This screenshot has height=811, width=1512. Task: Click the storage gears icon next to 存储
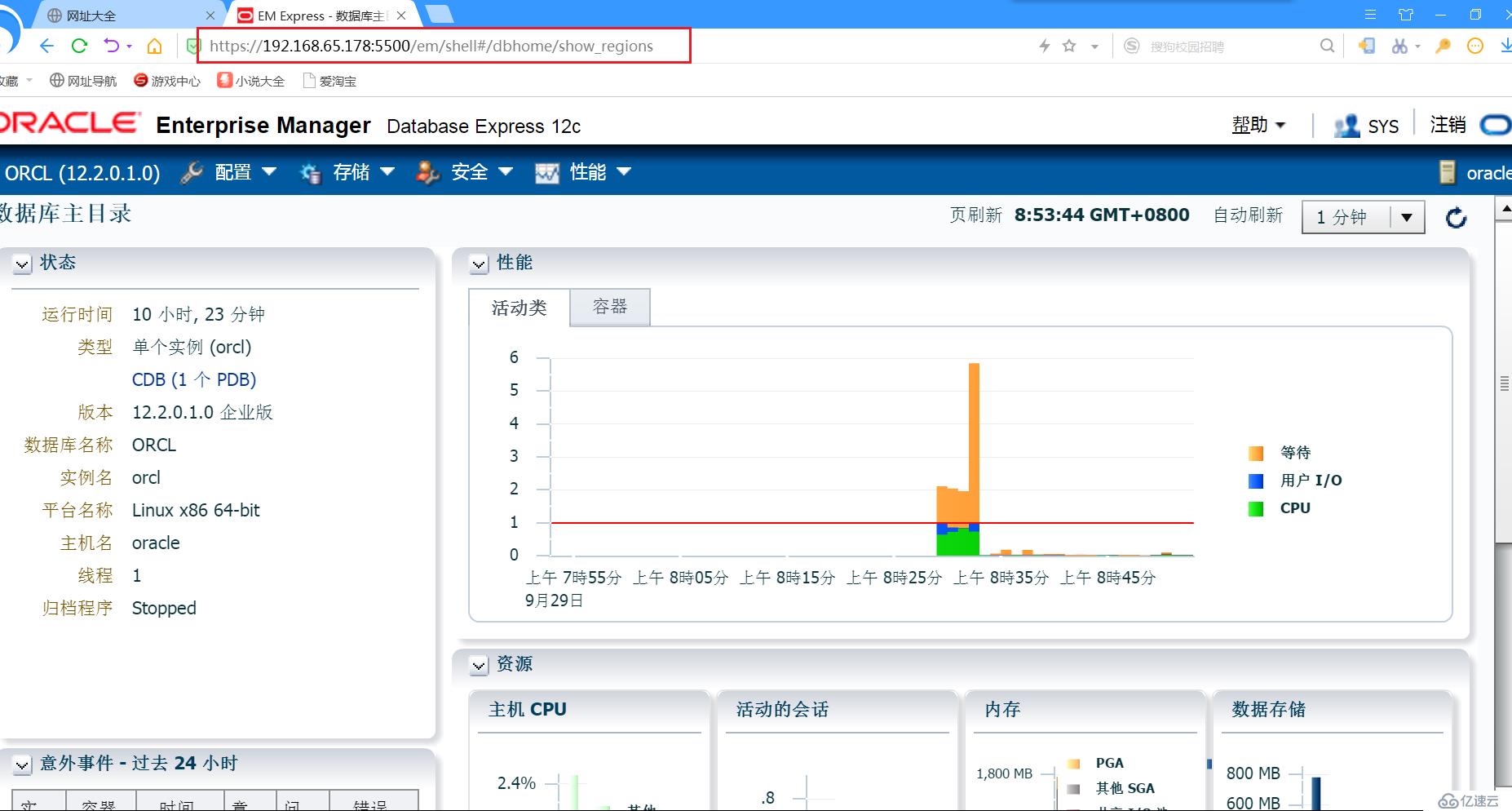pyautogui.click(x=311, y=172)
